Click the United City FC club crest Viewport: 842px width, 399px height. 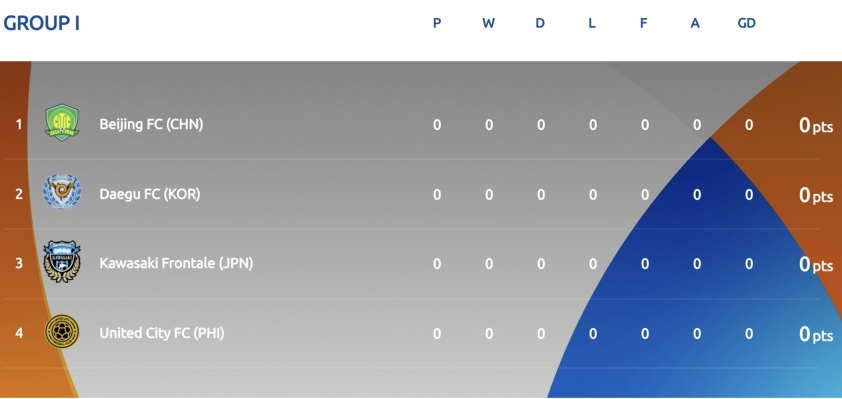tap(62, 331)
